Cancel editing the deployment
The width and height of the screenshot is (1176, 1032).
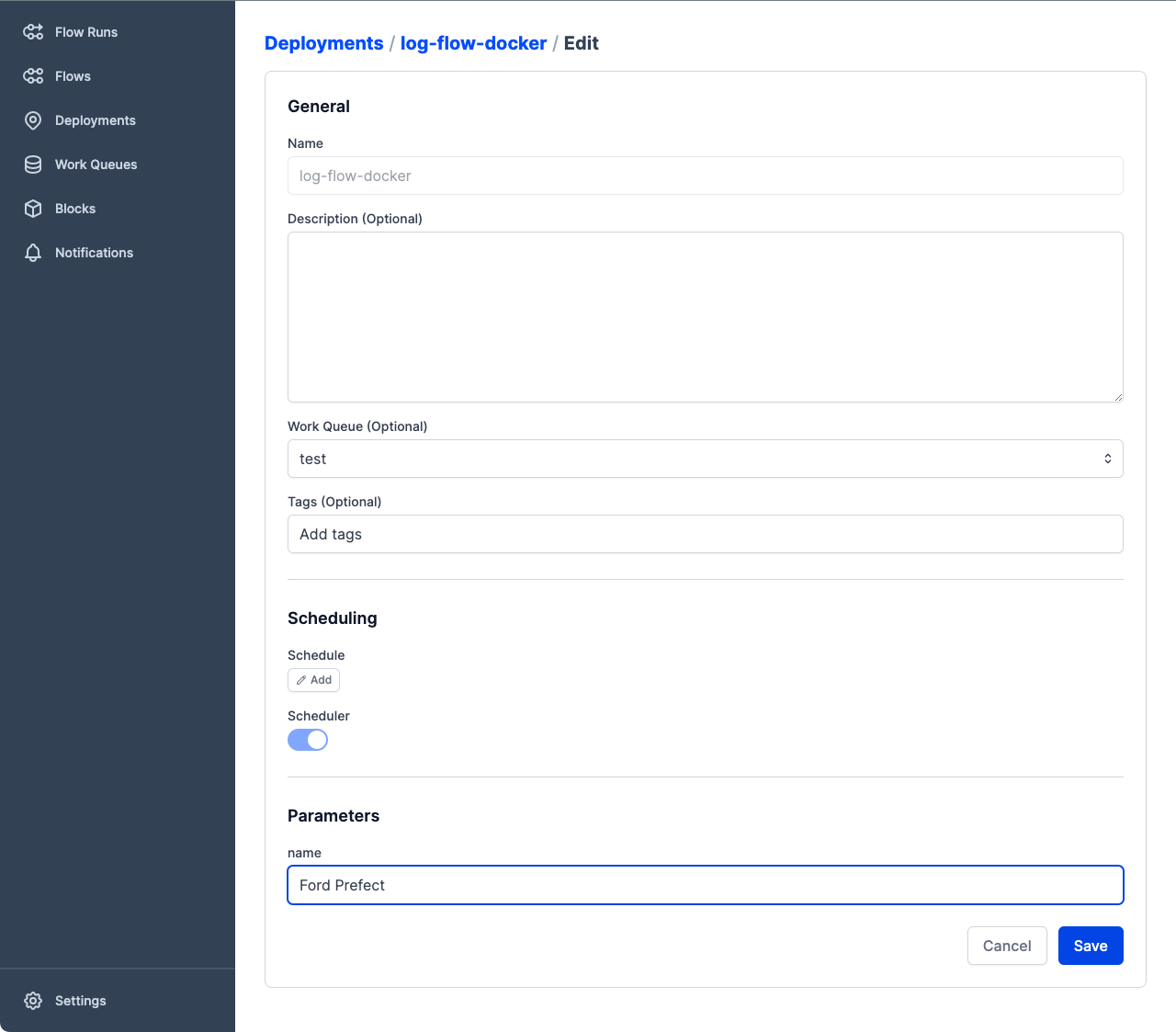click(1007, 946)
